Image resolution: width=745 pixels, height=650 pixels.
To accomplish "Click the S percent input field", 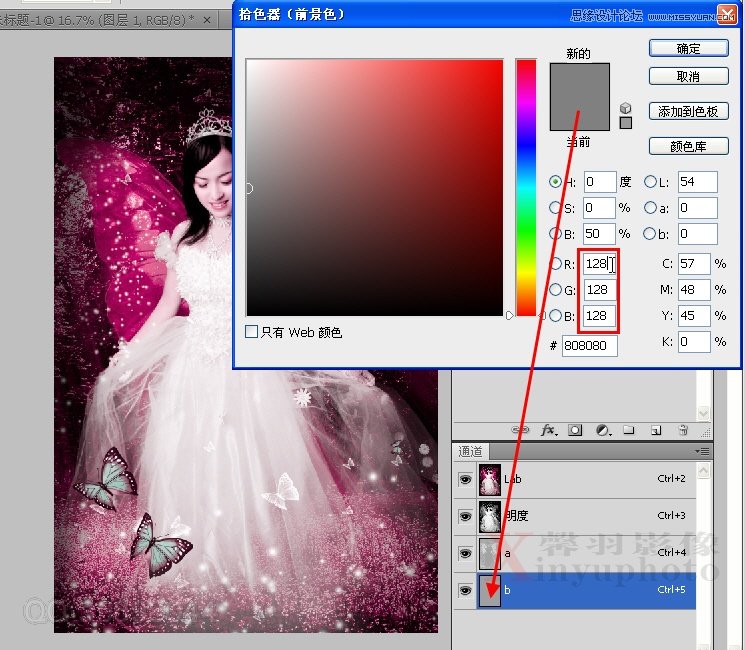I will [x=600, y=208].
